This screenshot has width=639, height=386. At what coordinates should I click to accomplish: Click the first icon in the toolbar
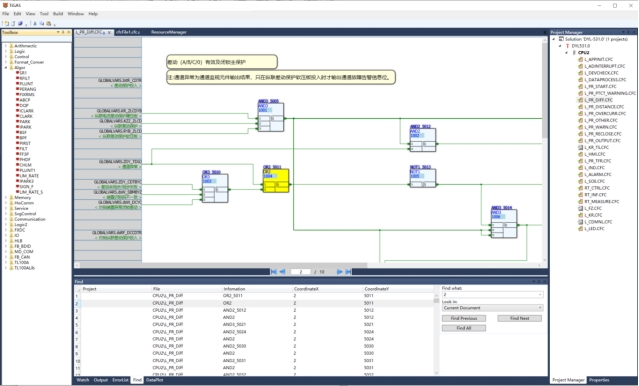tap(6, 24)
